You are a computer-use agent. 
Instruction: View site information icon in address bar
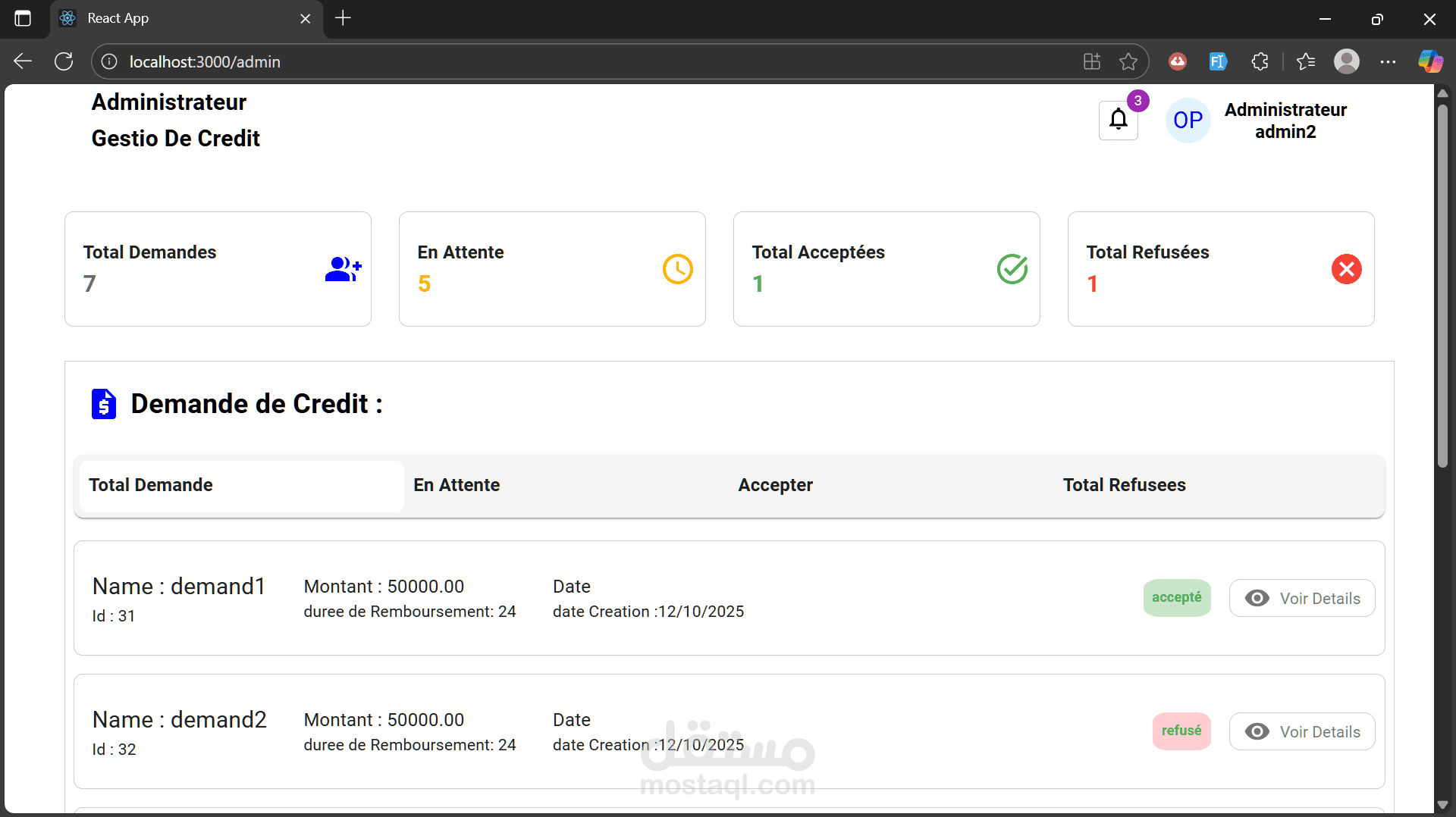(x=109, y=61)
